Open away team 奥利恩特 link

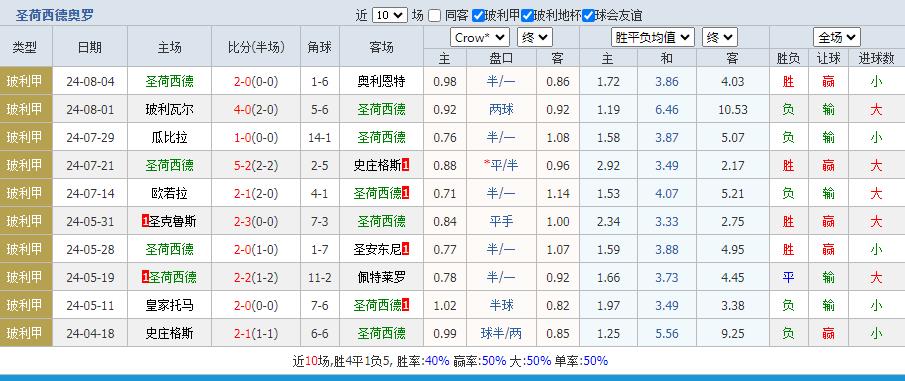pos(382,81)
